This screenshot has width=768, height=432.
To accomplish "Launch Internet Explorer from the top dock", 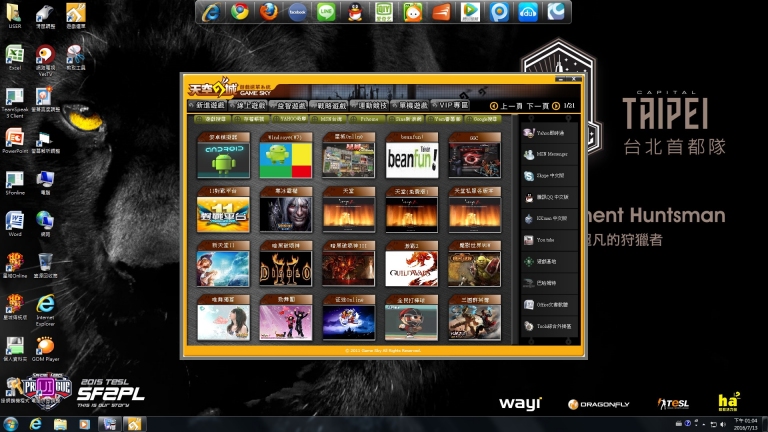I will (x=211, y=12).
